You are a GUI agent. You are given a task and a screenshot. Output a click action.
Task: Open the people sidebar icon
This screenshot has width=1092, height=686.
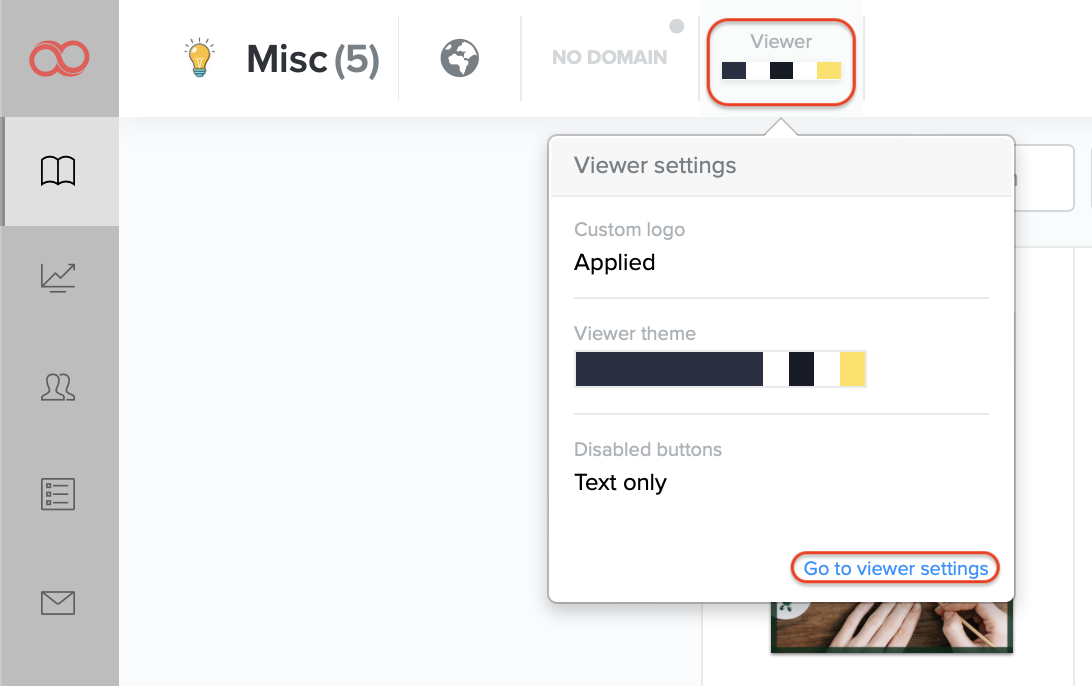pos(59,386)
